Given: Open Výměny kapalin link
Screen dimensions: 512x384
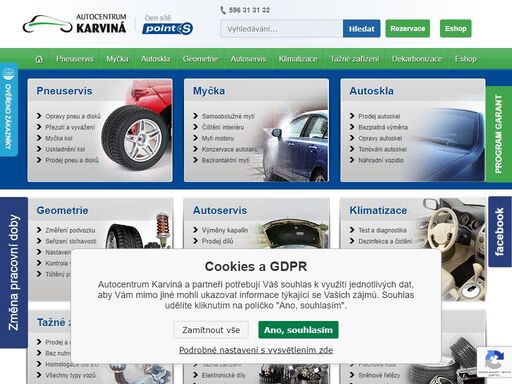Looking at the screenshot, I should click(x=225, y=230).
